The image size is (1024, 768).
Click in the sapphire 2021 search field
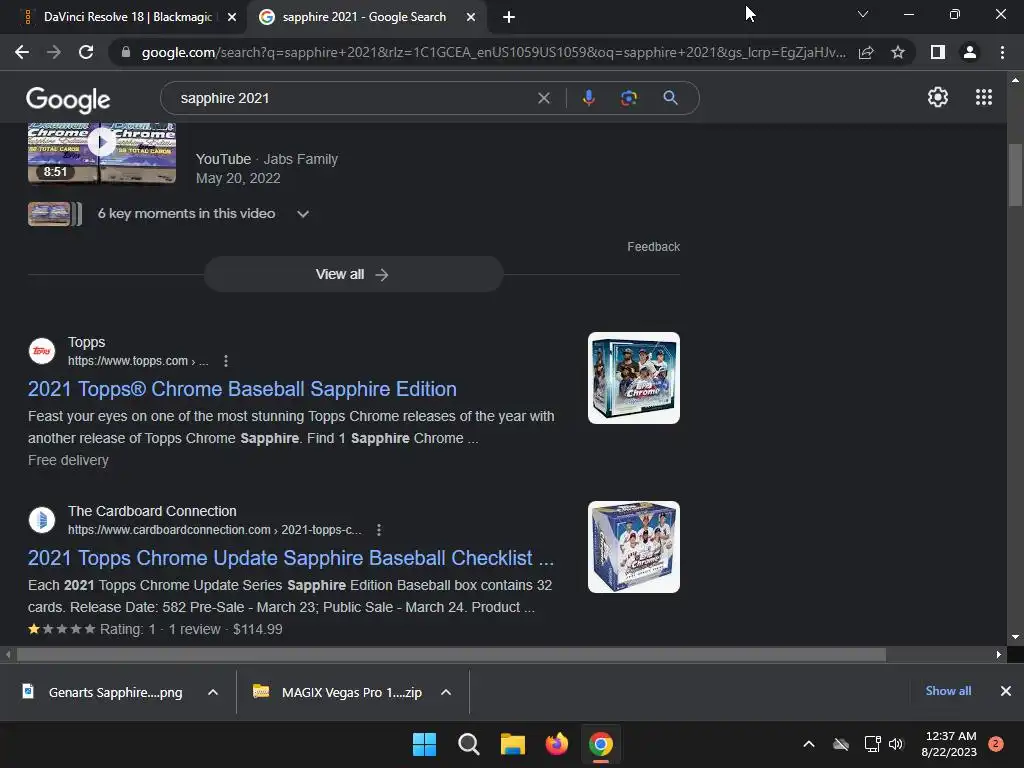353,98
